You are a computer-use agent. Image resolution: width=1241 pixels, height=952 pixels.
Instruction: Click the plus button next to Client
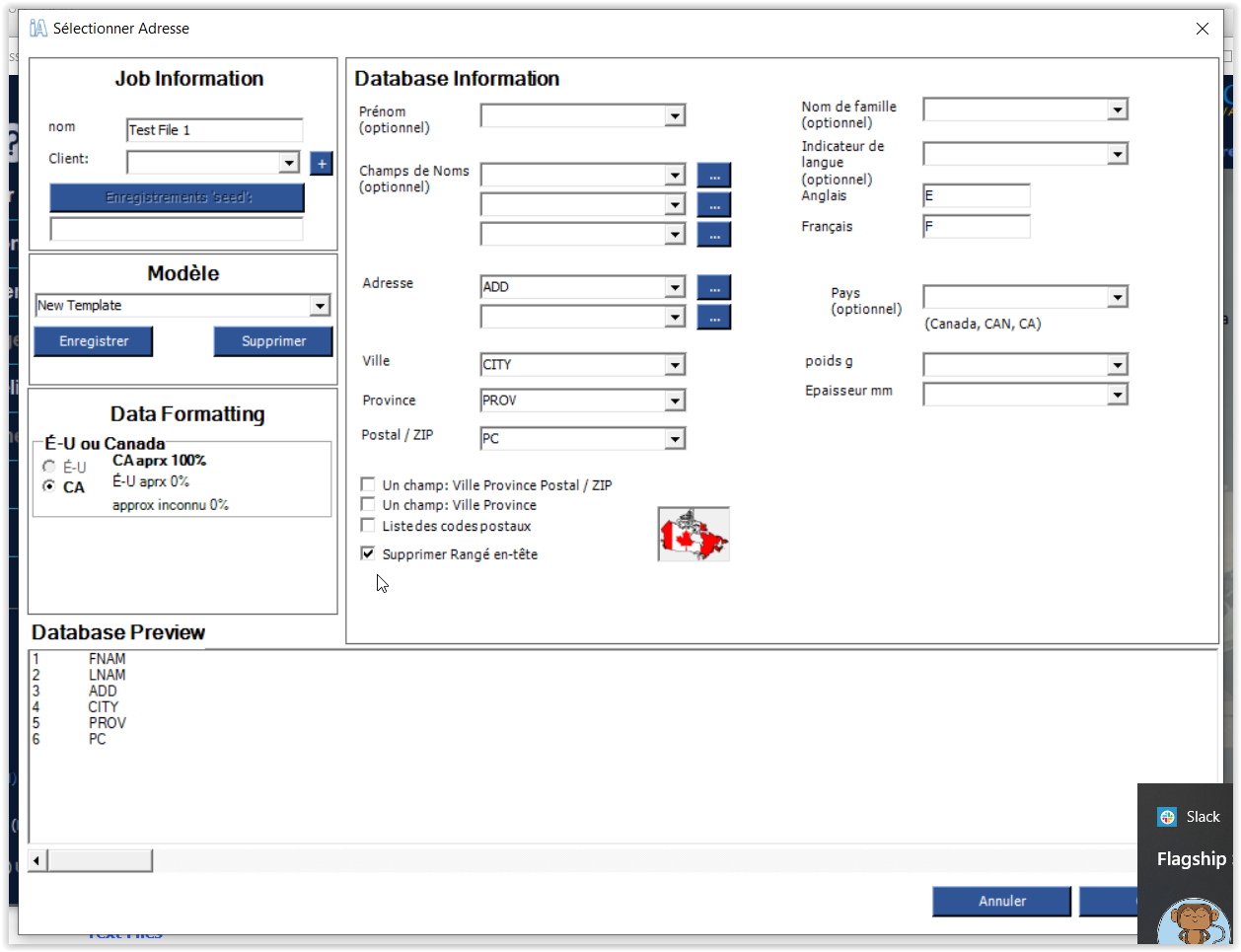pyautogui.click(x=322, y=164)
